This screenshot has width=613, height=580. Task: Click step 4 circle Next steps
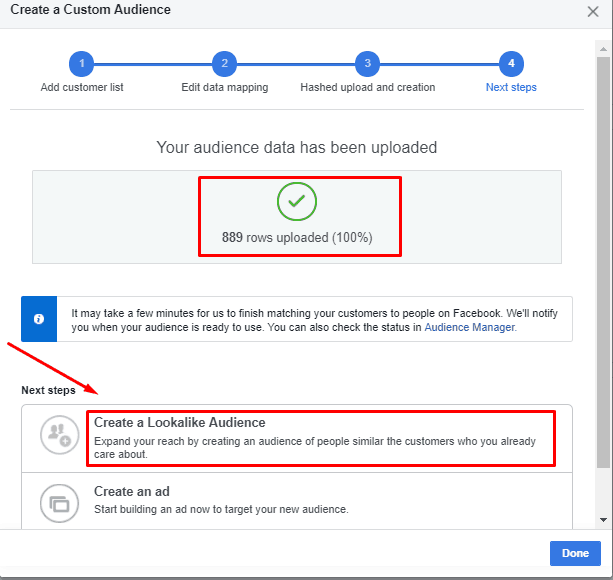(511, 64)
